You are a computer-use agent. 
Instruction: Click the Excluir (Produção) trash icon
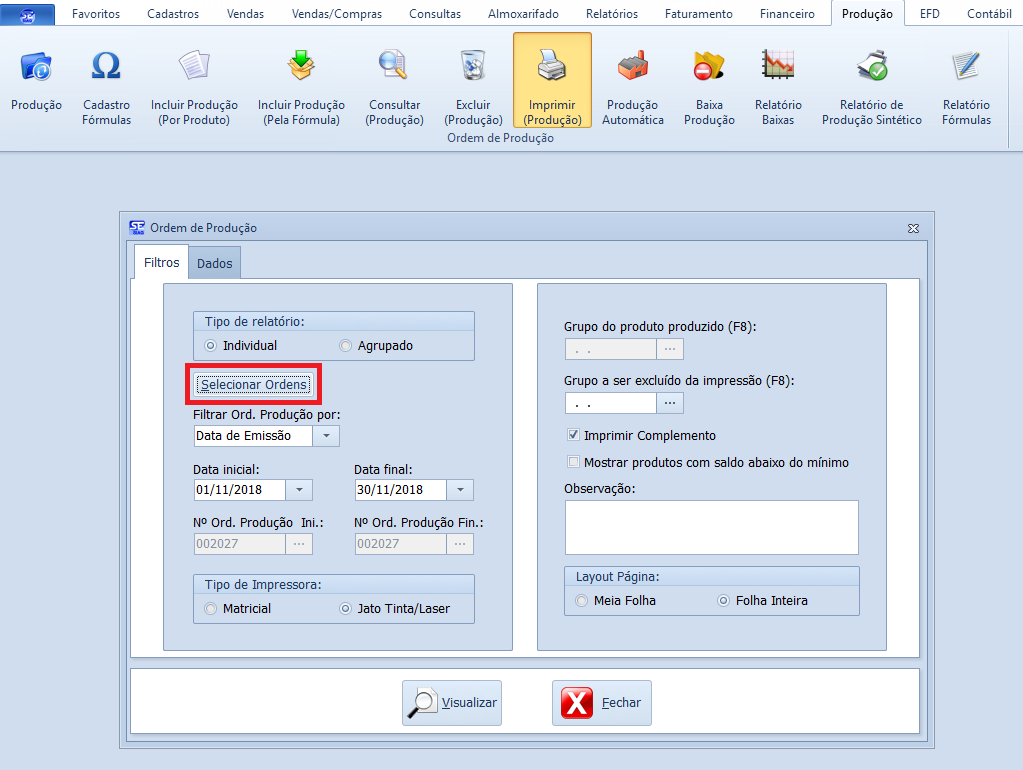[x=472, y=67]
